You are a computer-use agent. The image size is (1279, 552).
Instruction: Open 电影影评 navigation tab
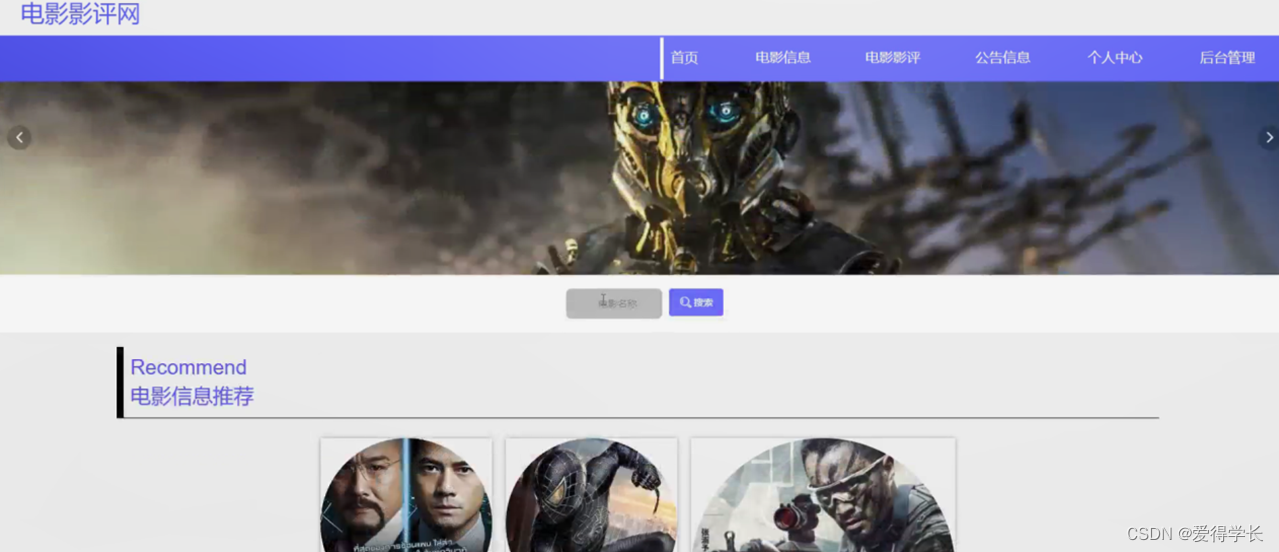893,58
